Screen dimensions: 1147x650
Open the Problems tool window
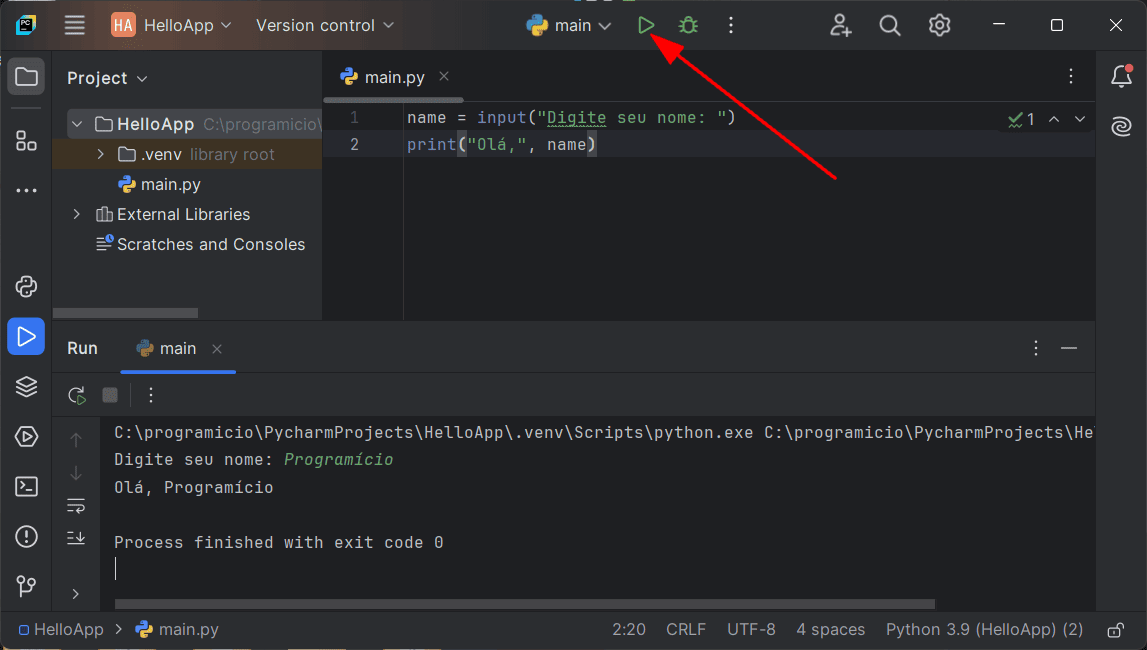click(x=26, y=537)
